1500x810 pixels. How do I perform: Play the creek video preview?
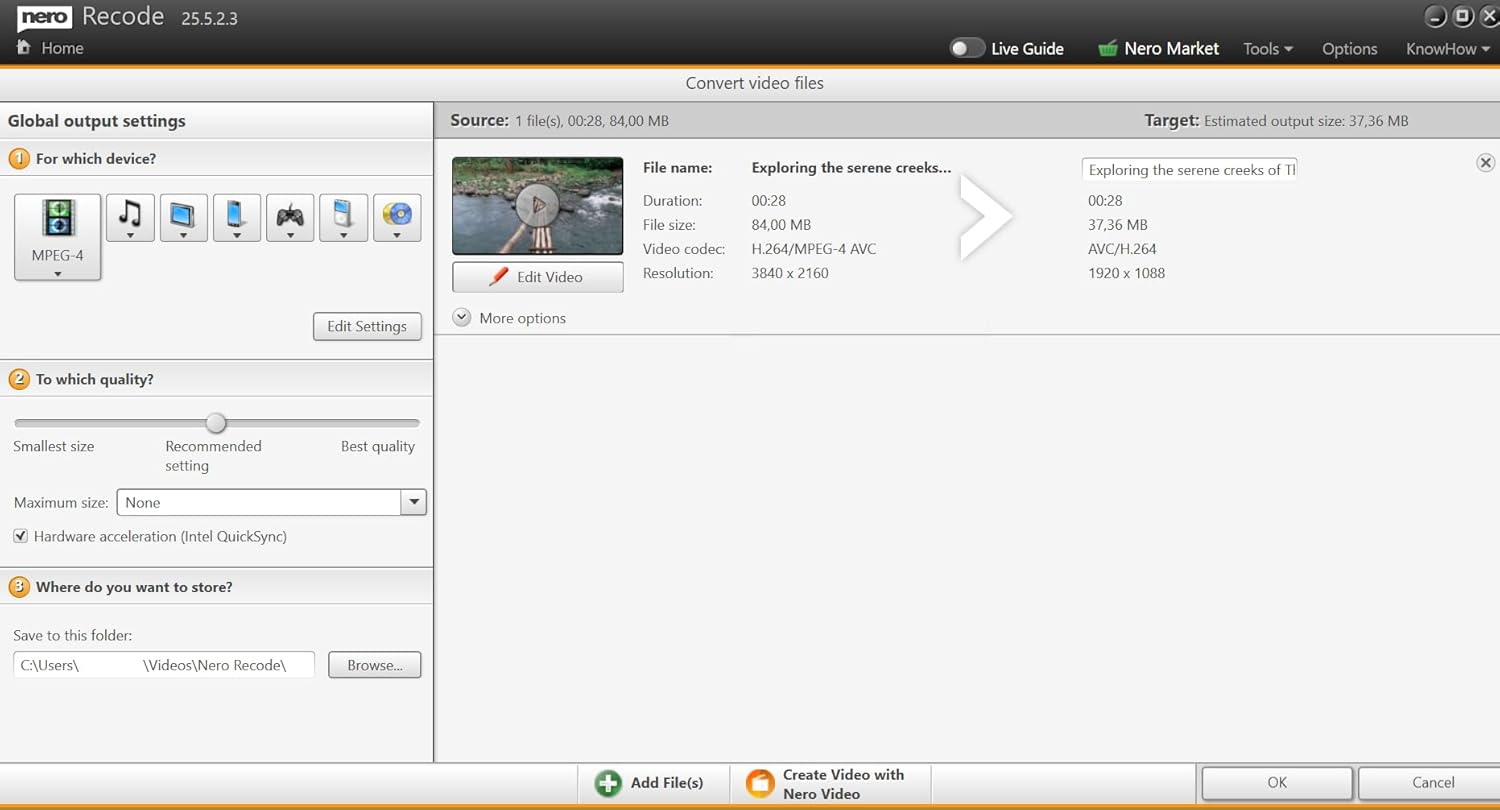click(x=538, y=206)
